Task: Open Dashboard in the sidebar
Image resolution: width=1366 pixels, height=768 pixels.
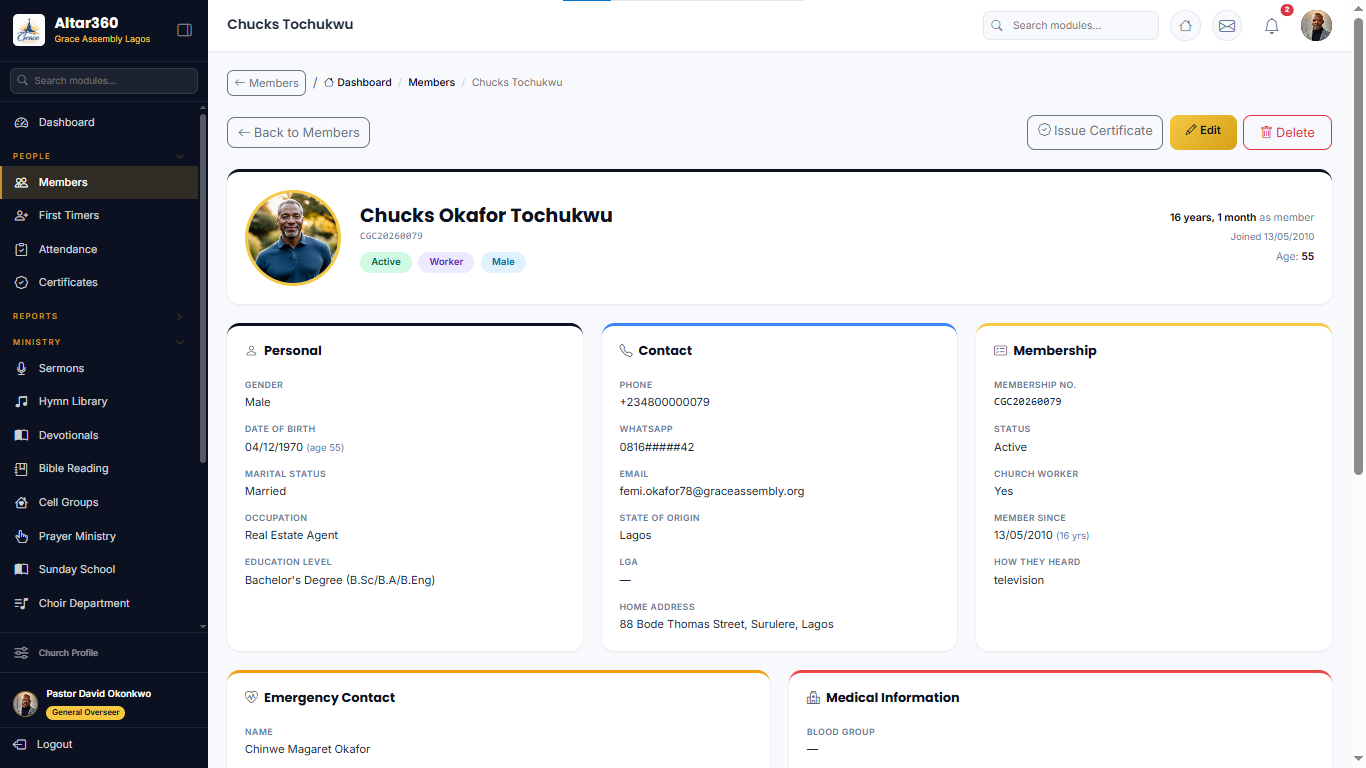Action: (x=100, y=122)
